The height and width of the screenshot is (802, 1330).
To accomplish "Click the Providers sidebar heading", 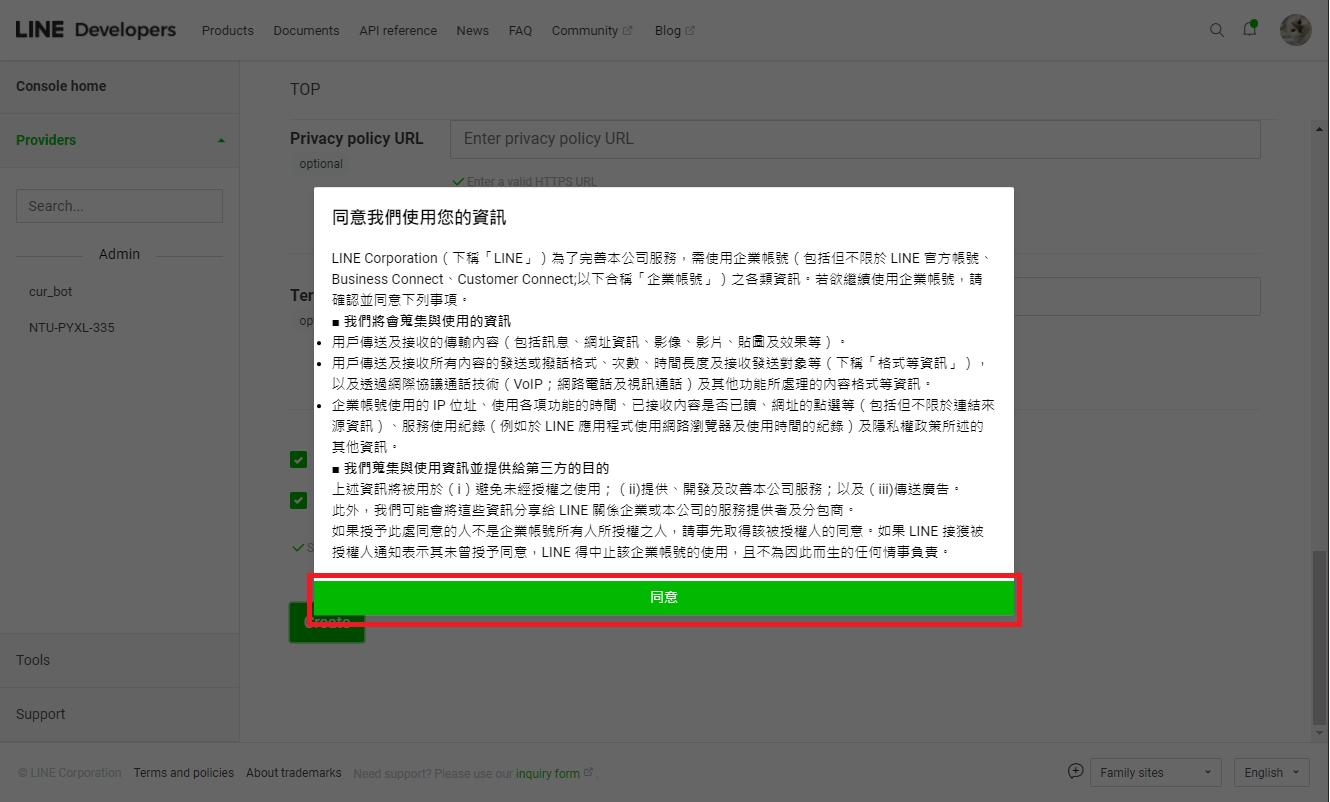I will (46, 140).
